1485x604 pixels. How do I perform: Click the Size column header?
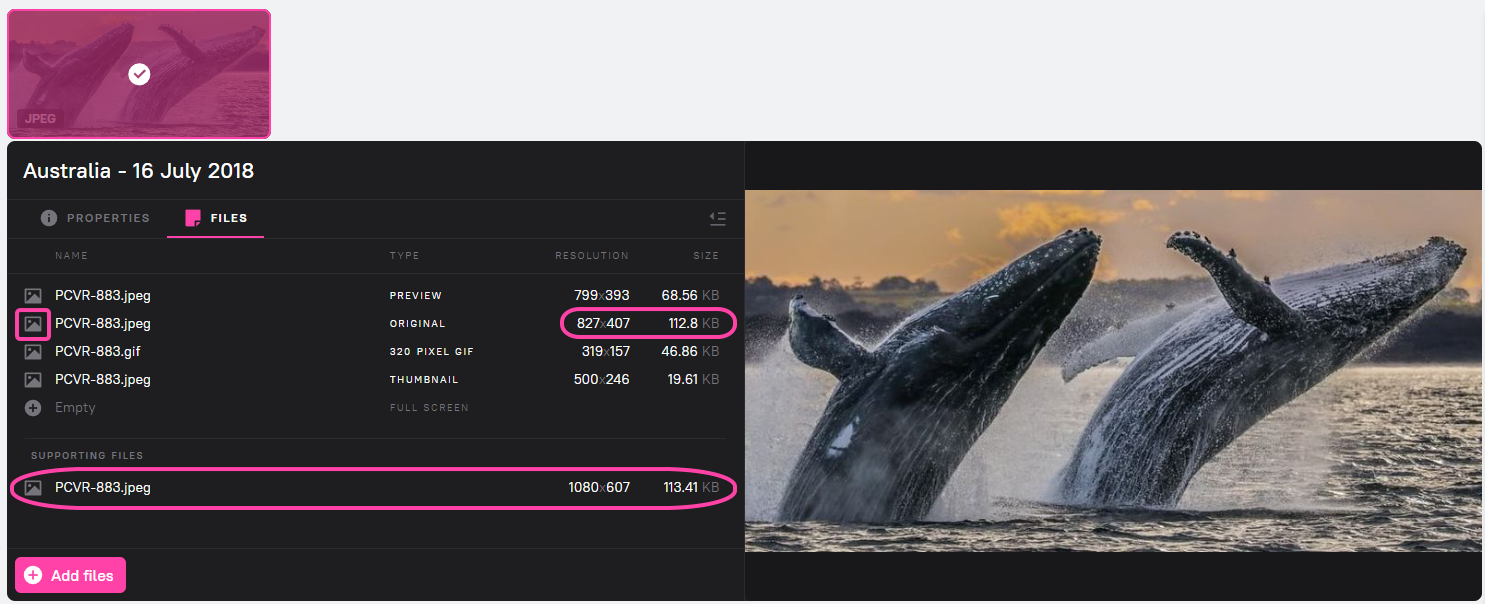706,256
